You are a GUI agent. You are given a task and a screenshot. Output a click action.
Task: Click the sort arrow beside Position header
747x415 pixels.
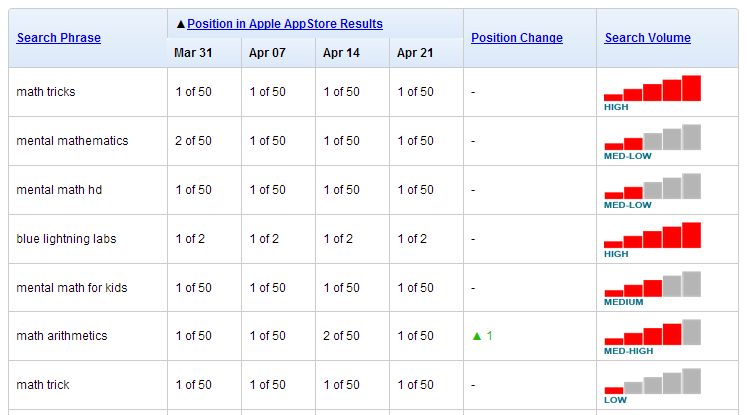(181, 24)
